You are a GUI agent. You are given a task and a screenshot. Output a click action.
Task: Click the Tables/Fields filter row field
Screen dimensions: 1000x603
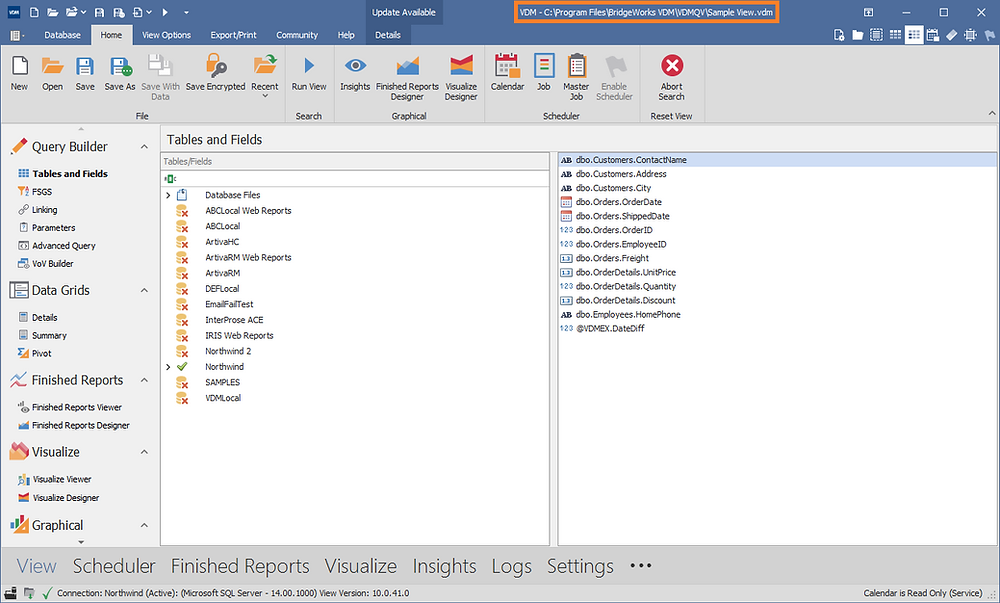pyautogui.click(x=355, y=178)
